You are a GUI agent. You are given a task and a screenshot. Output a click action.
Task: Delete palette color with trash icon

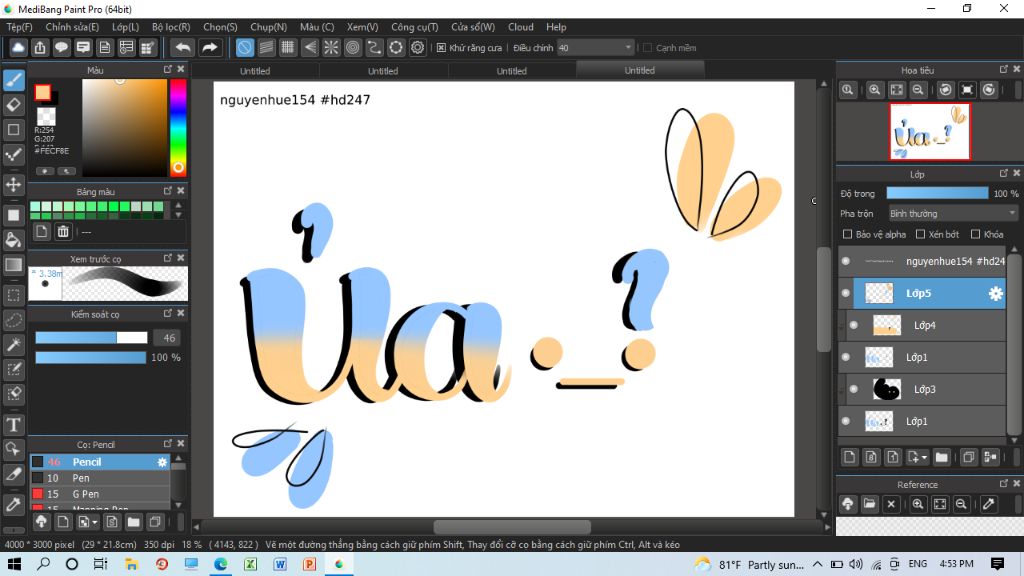(x=63, y=231)
